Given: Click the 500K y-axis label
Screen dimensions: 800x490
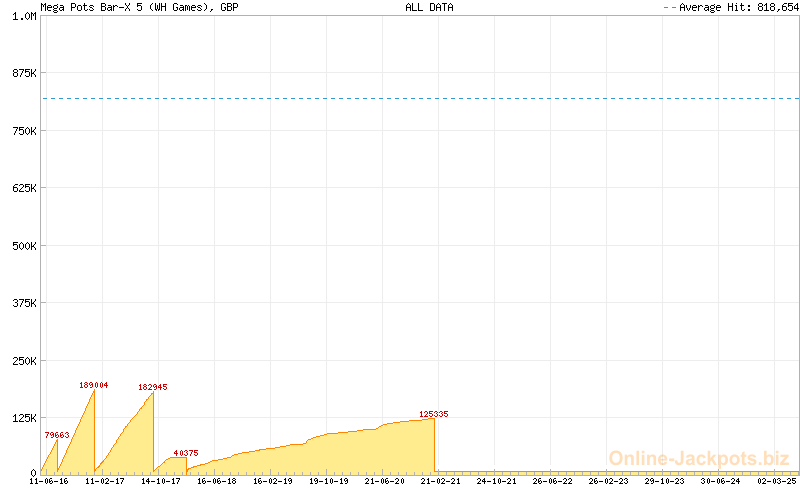Looking at the screenshot, I should (x=23, y=246).
